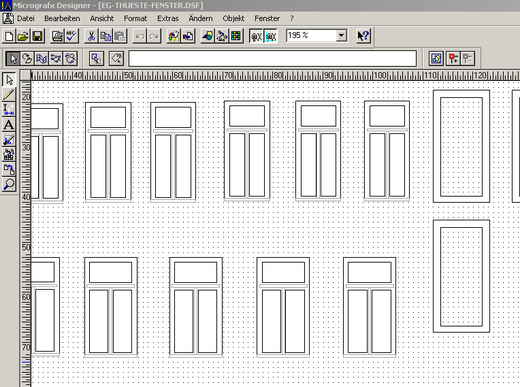Run the ABC spell check icon
Screen dimensions: 520x387
[71, 36]
